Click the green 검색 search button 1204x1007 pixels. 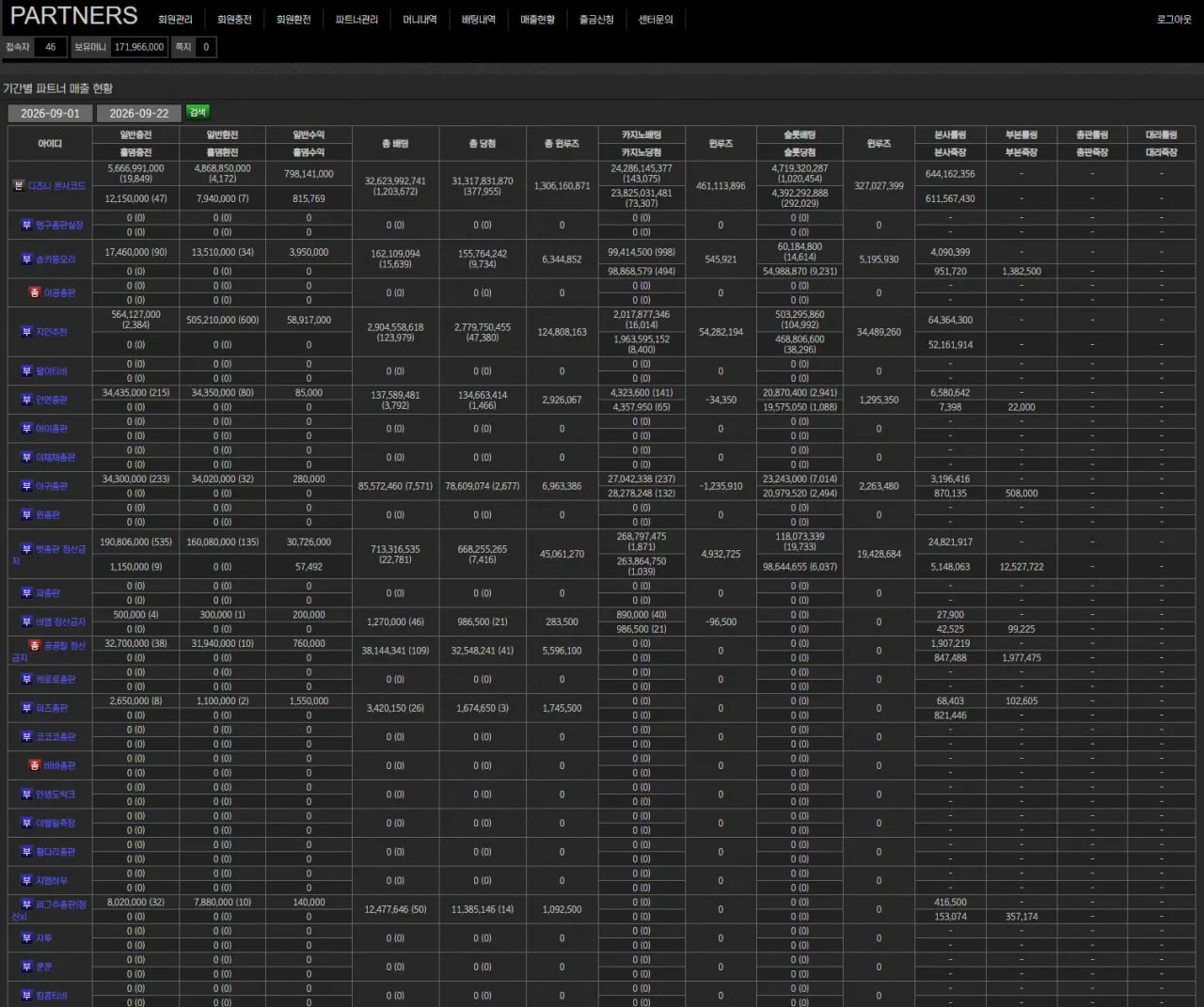198,112
